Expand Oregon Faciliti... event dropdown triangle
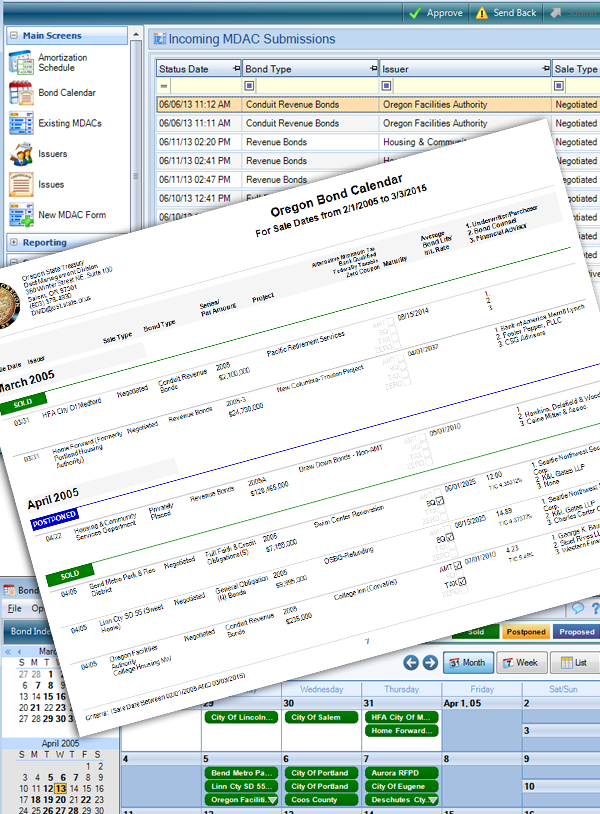This screenshot has width=600, height=814. [272, 800]
